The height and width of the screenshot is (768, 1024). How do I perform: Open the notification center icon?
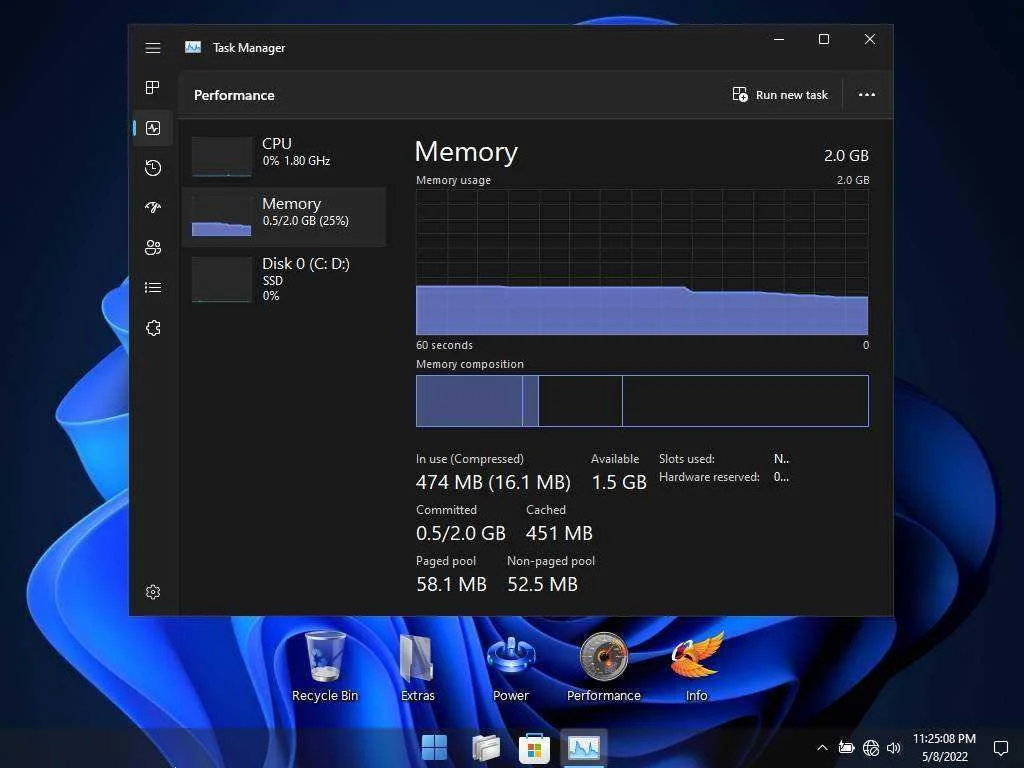click(x=1000, y=747)
